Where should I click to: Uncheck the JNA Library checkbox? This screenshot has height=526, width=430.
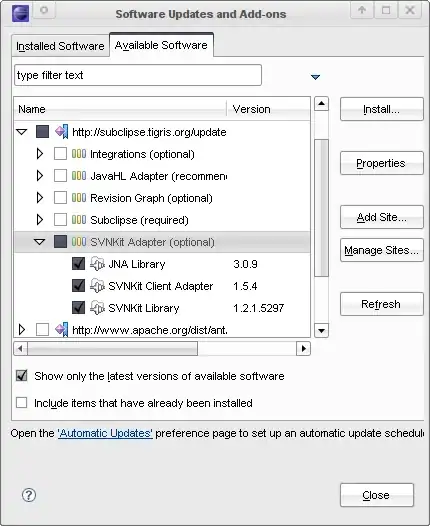(x=78, y=264)
